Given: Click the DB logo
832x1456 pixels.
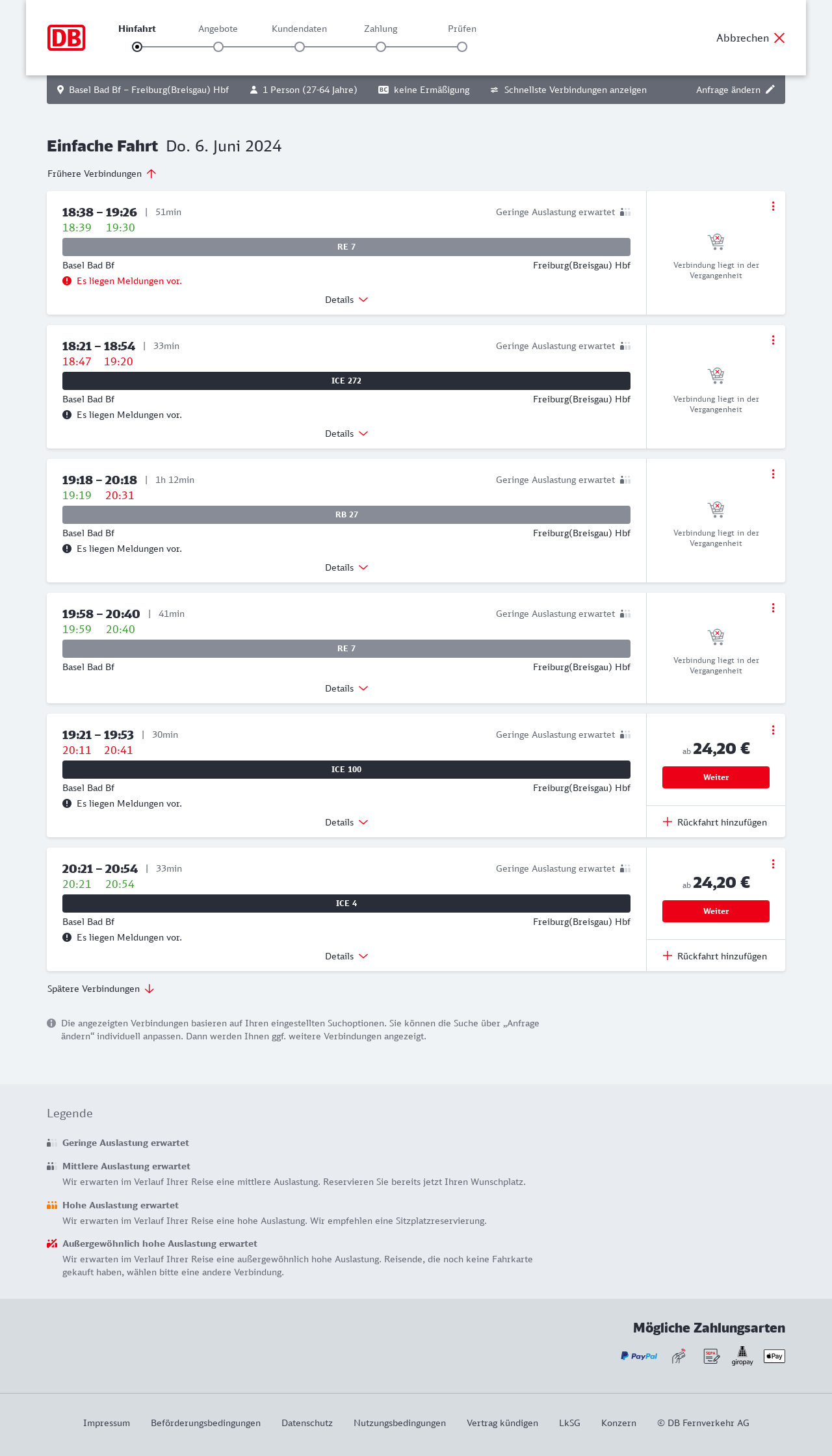Looking at the screenshot, I should [66, 38].
